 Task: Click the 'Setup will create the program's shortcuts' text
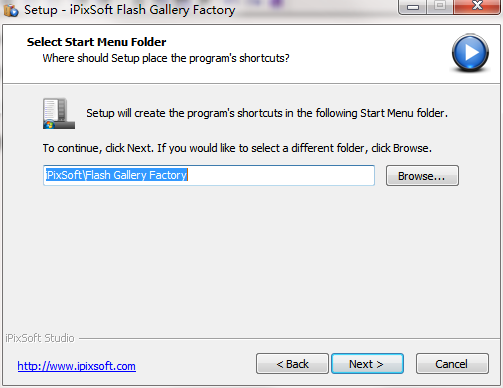pyautogui.click(x=267, y=113)
